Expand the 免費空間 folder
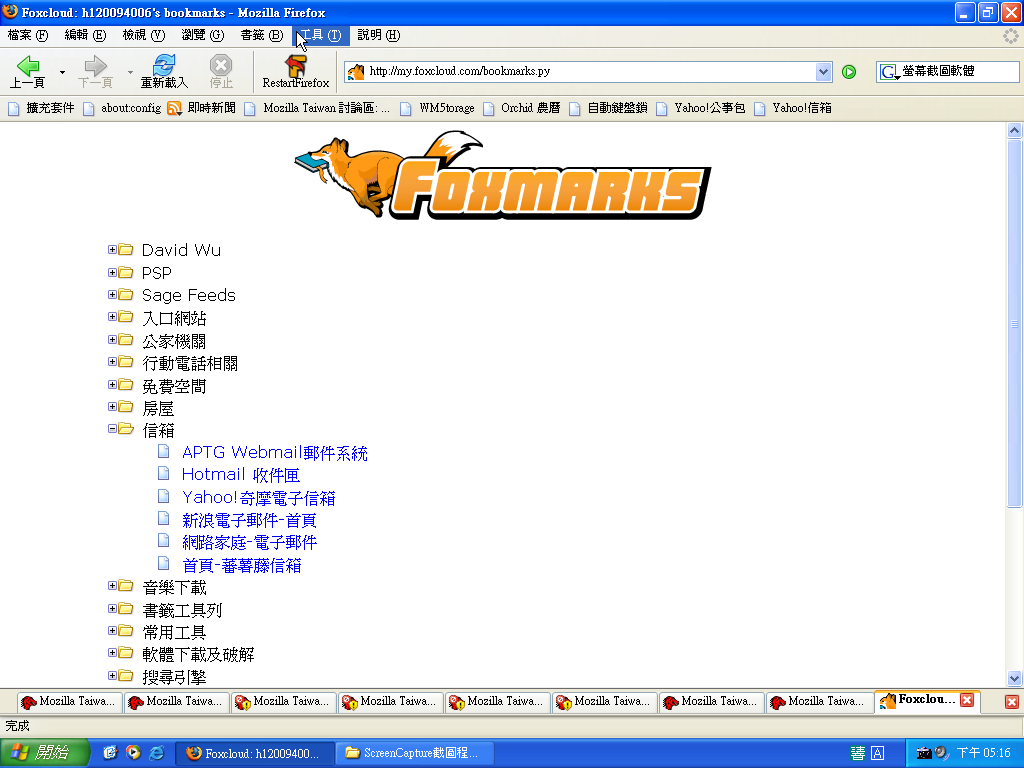Screen dimensions: 1024x768 click(x=112, y=385)
